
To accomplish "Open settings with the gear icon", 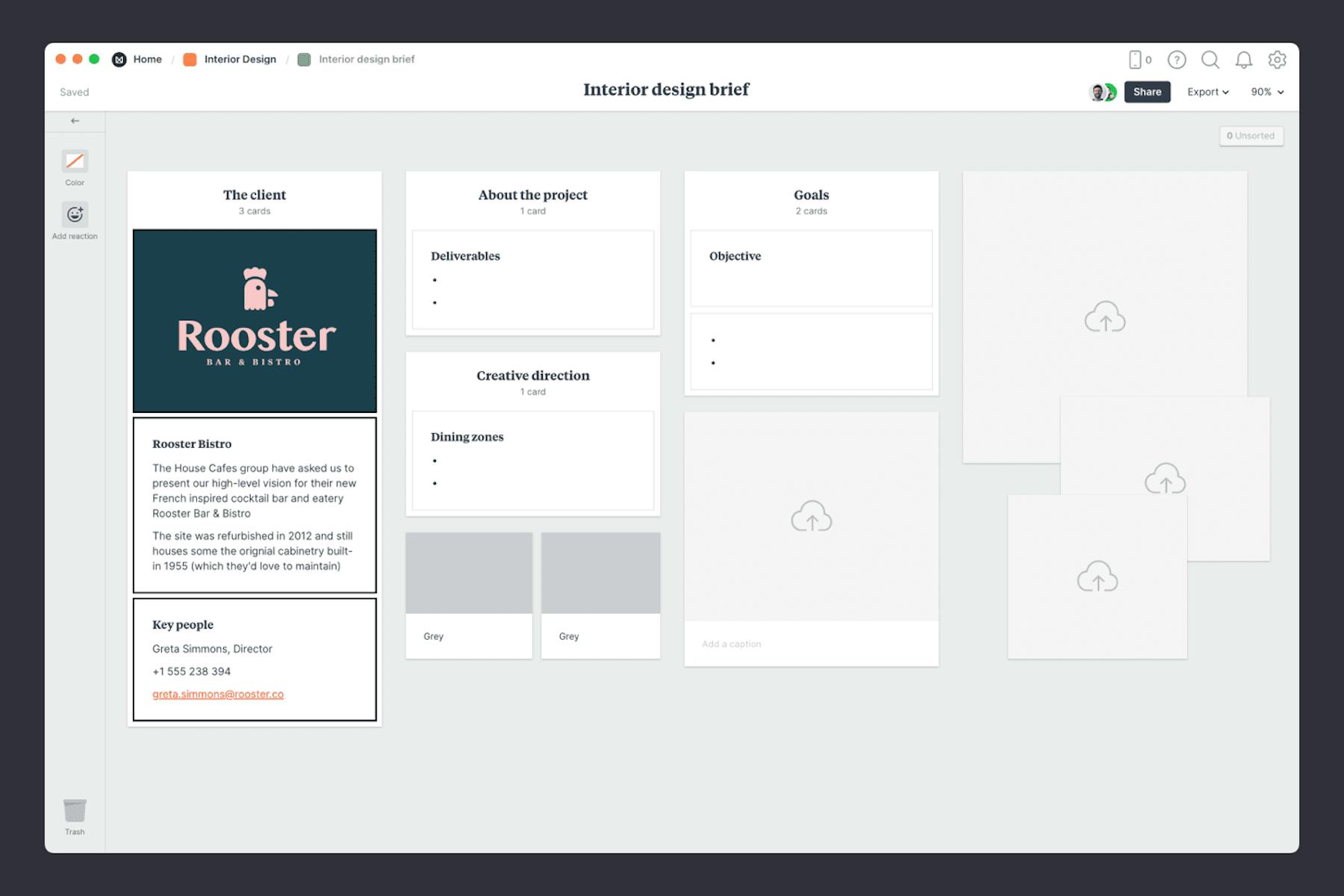I will point(1278,60).
